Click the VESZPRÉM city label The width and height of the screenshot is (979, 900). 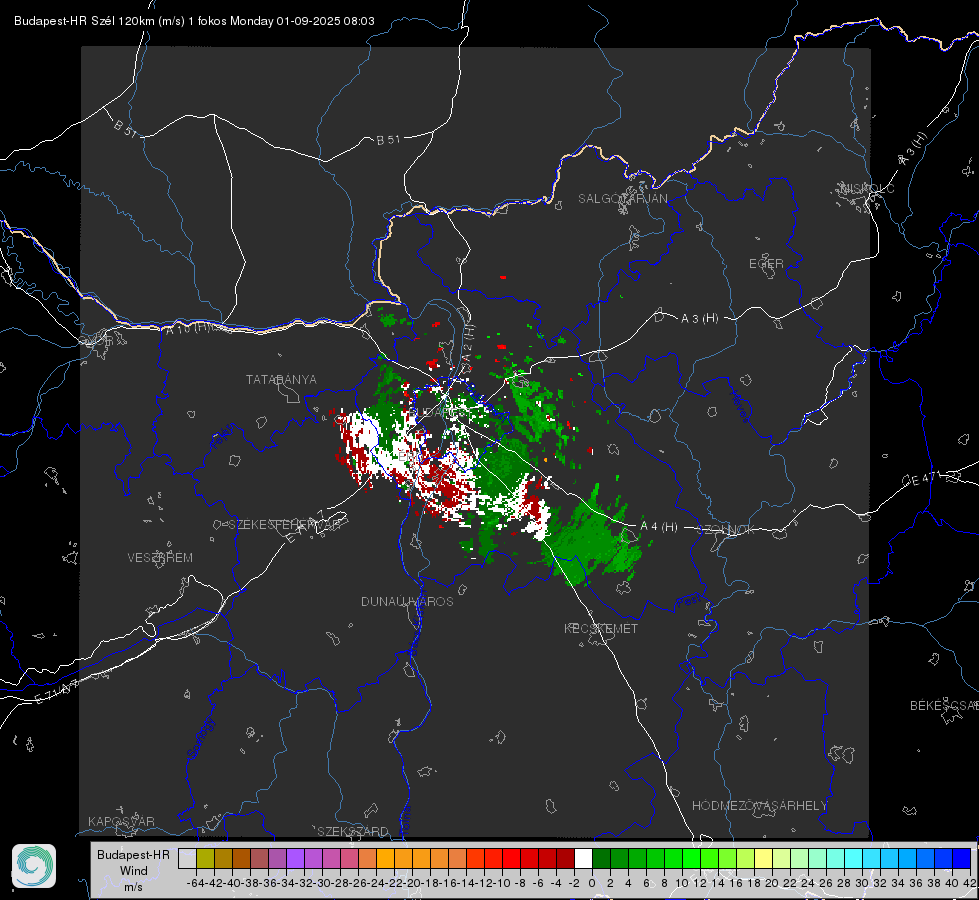coord(160,558)
